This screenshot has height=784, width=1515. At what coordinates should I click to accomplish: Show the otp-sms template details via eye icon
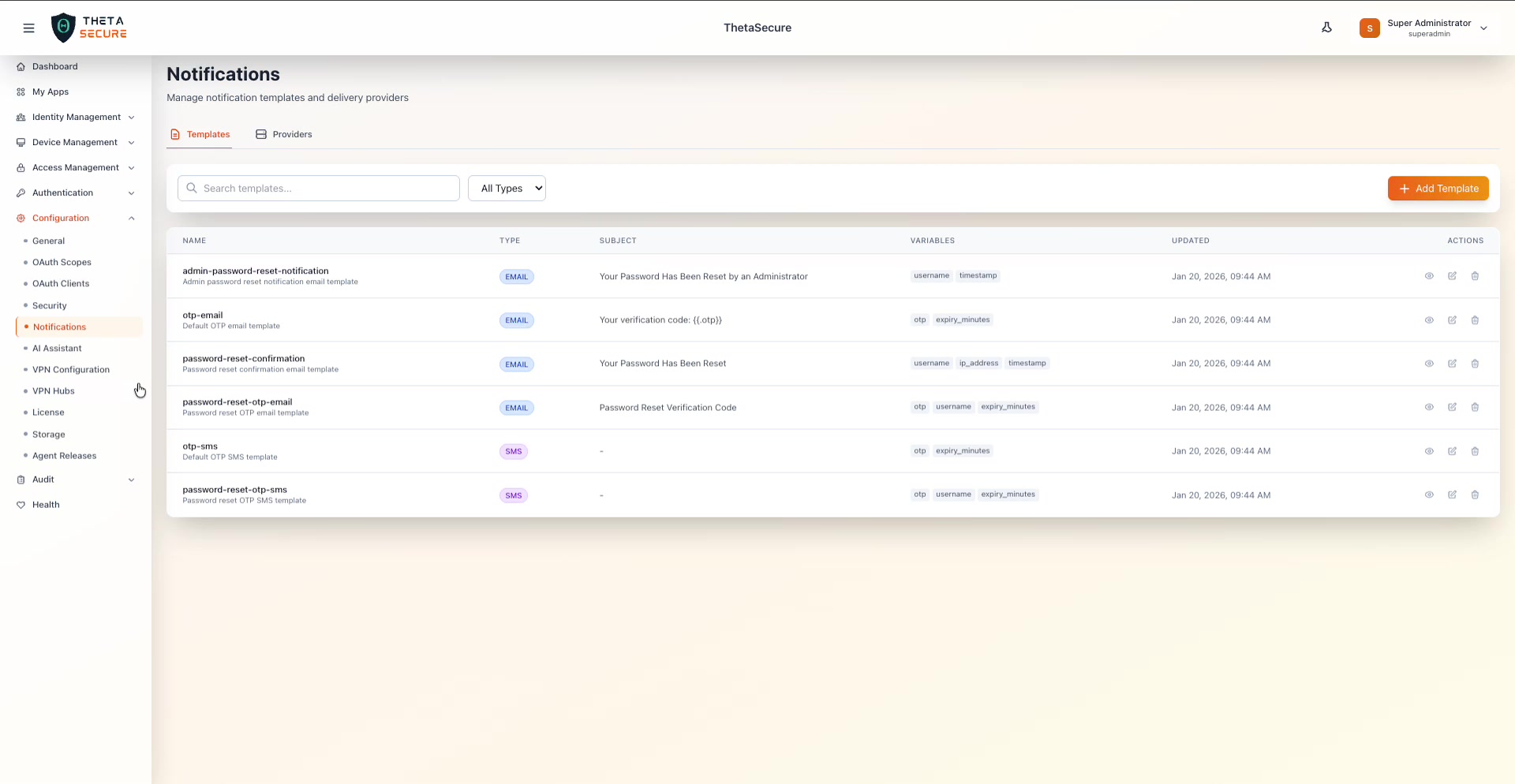[1430, 451]
